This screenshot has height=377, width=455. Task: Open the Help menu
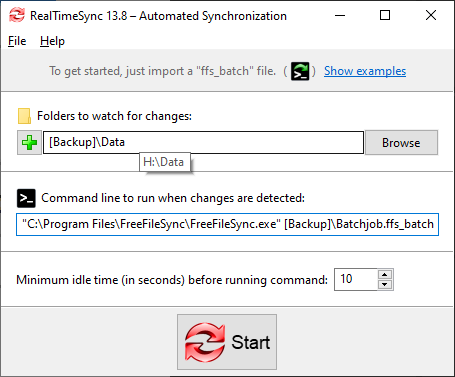52,41
